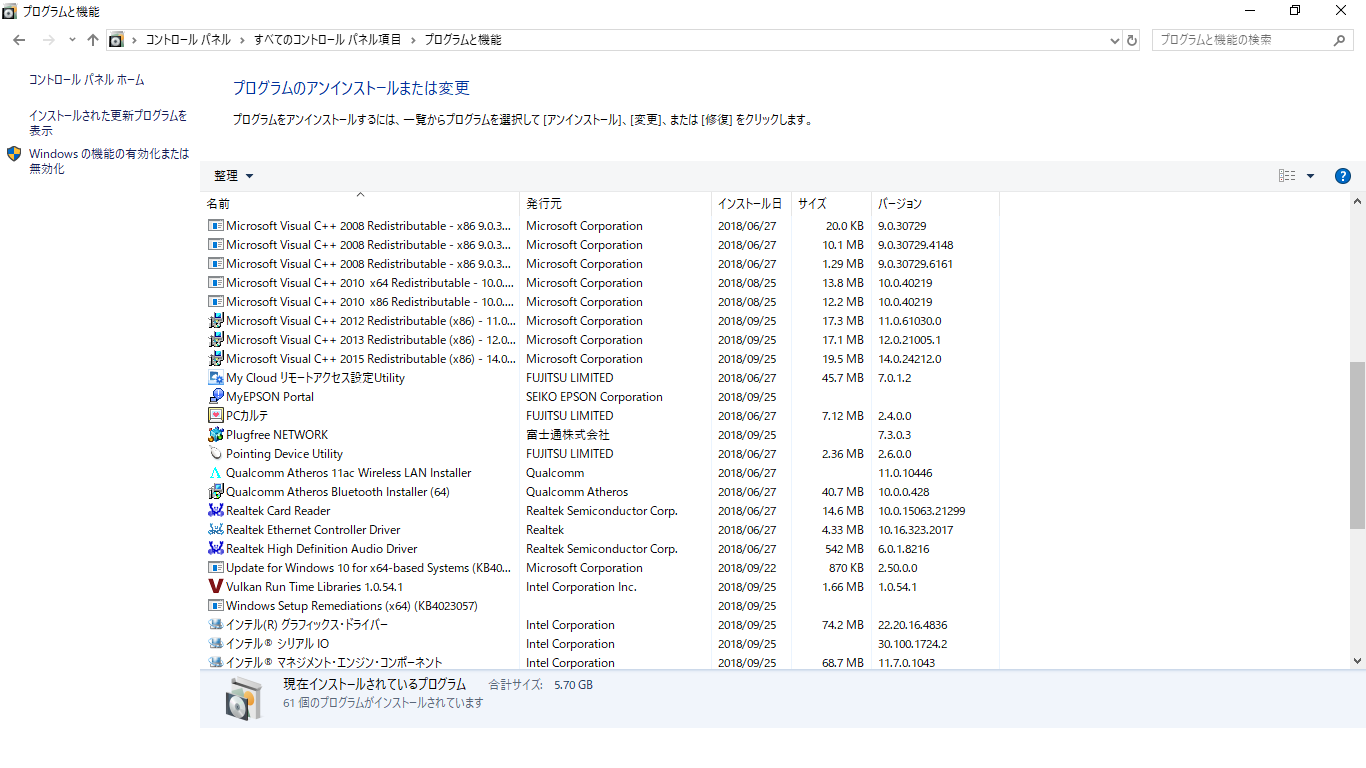Click the Realtek Card Reader icon
This screenshot has width=1366, height=768.
coord(216,511)
